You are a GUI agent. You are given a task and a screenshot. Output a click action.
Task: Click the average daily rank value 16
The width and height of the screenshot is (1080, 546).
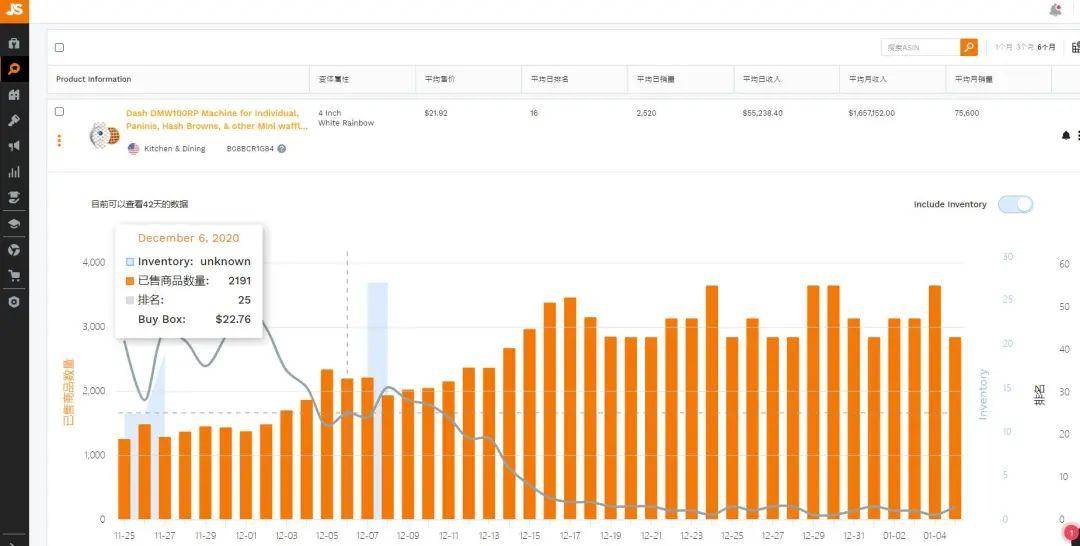(x=534, y=113)
